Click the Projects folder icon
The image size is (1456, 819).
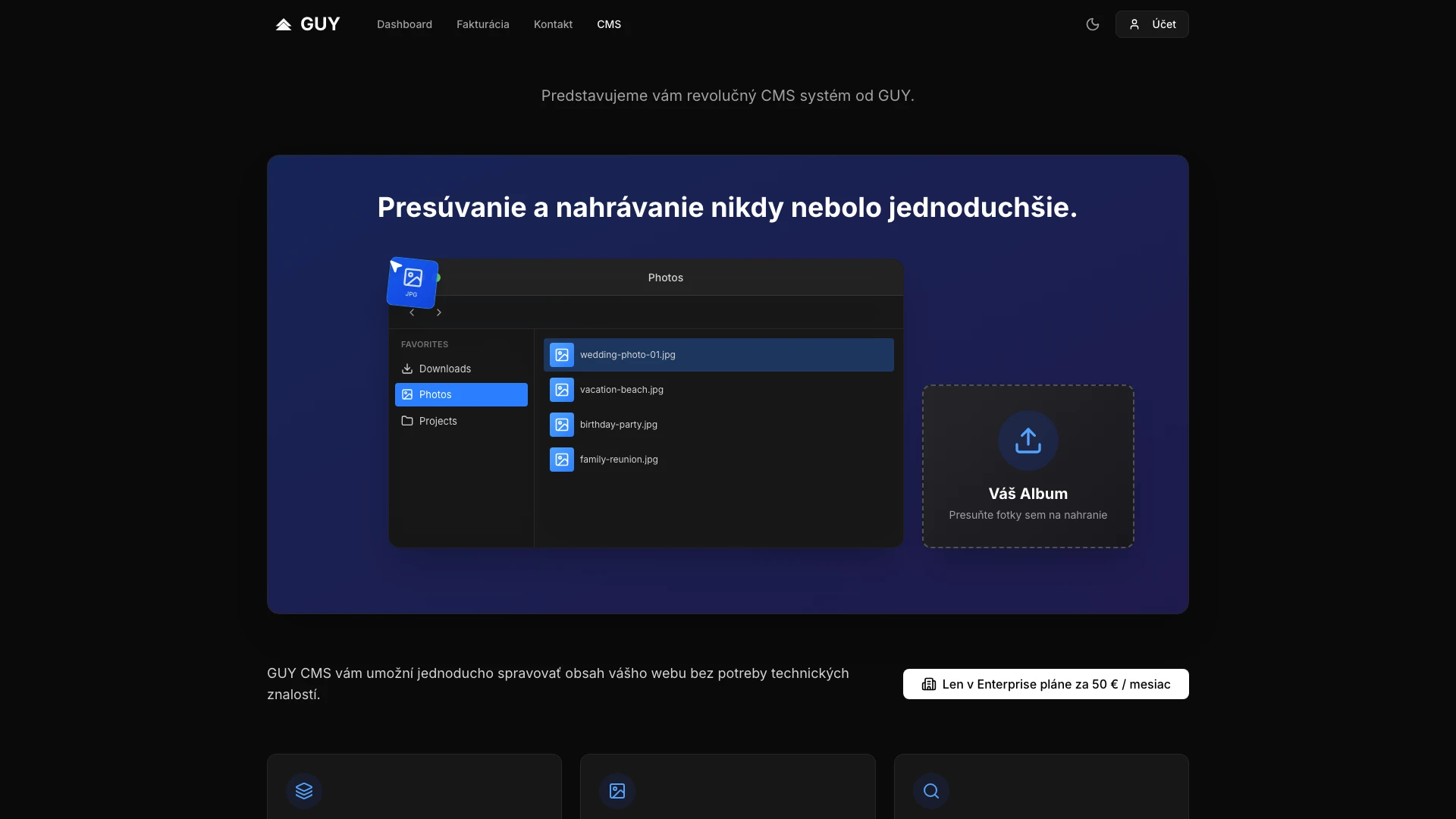tap(406, 421)
